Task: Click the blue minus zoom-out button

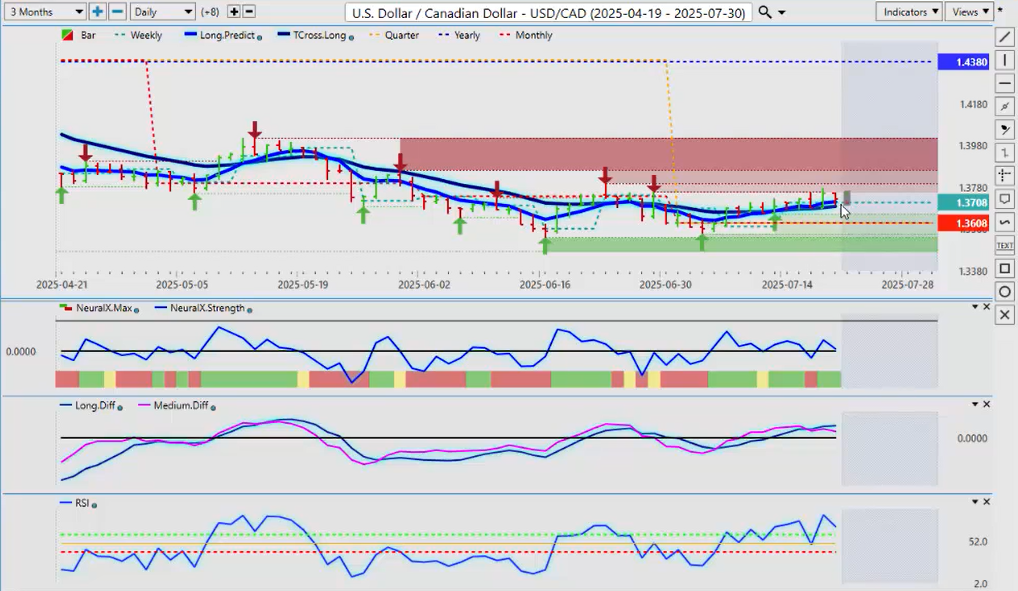Action: click(x=117, y=12)
